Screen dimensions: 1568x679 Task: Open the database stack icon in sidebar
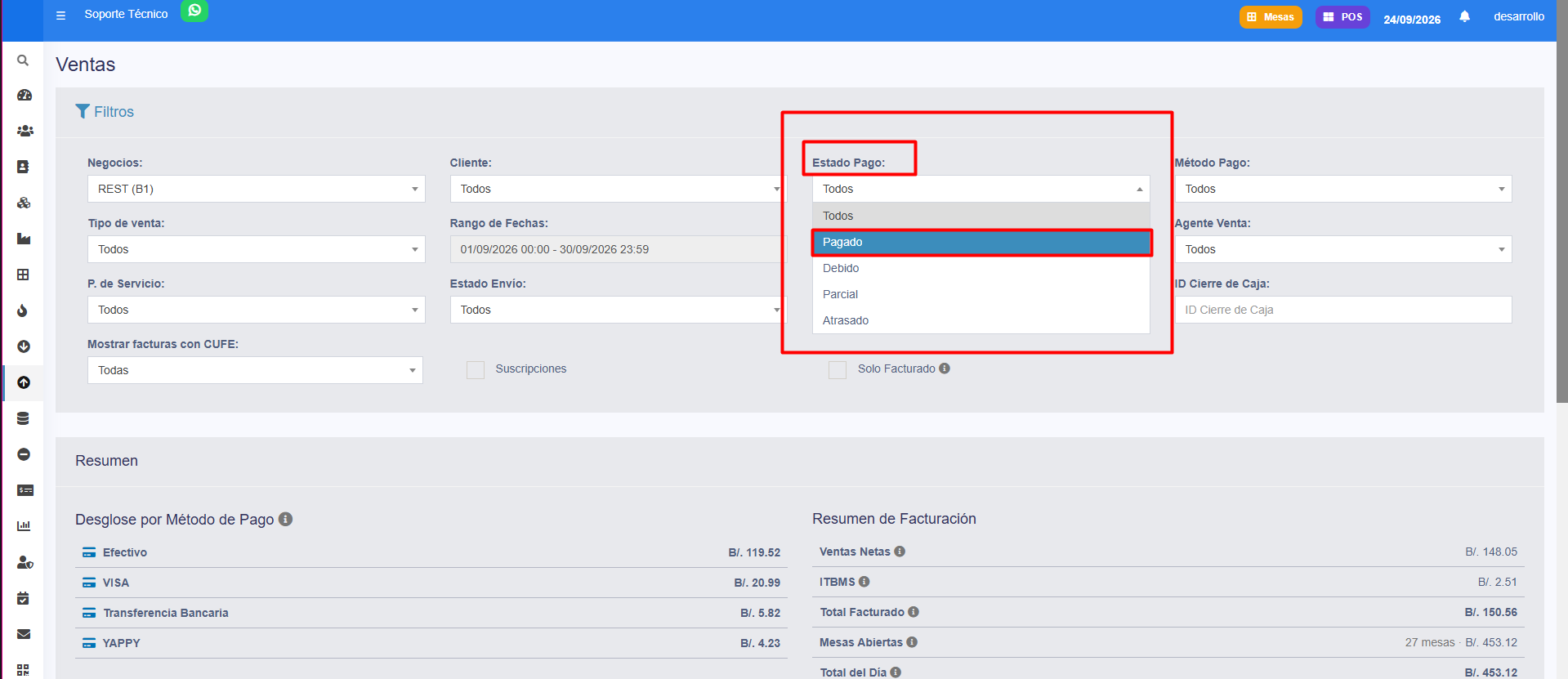pyautogui.click(x=23, y=418)
